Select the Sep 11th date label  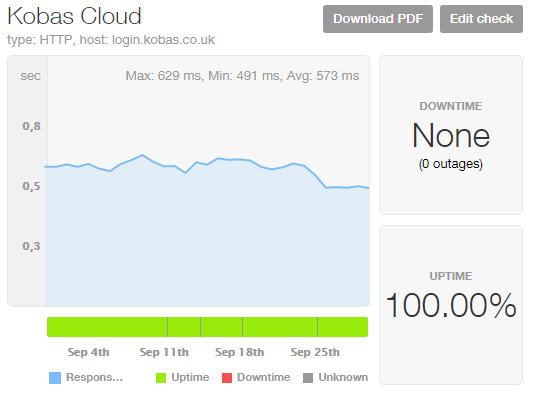164,352
